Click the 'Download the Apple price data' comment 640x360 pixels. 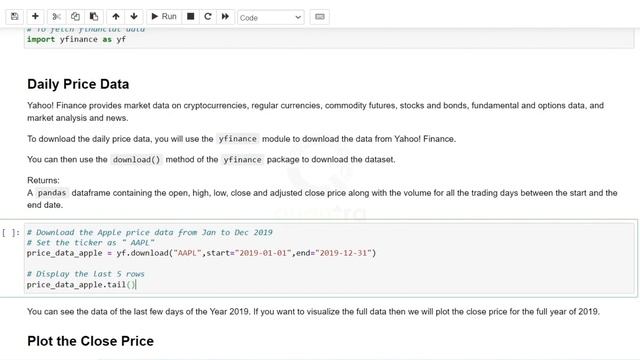pos(149,232)
